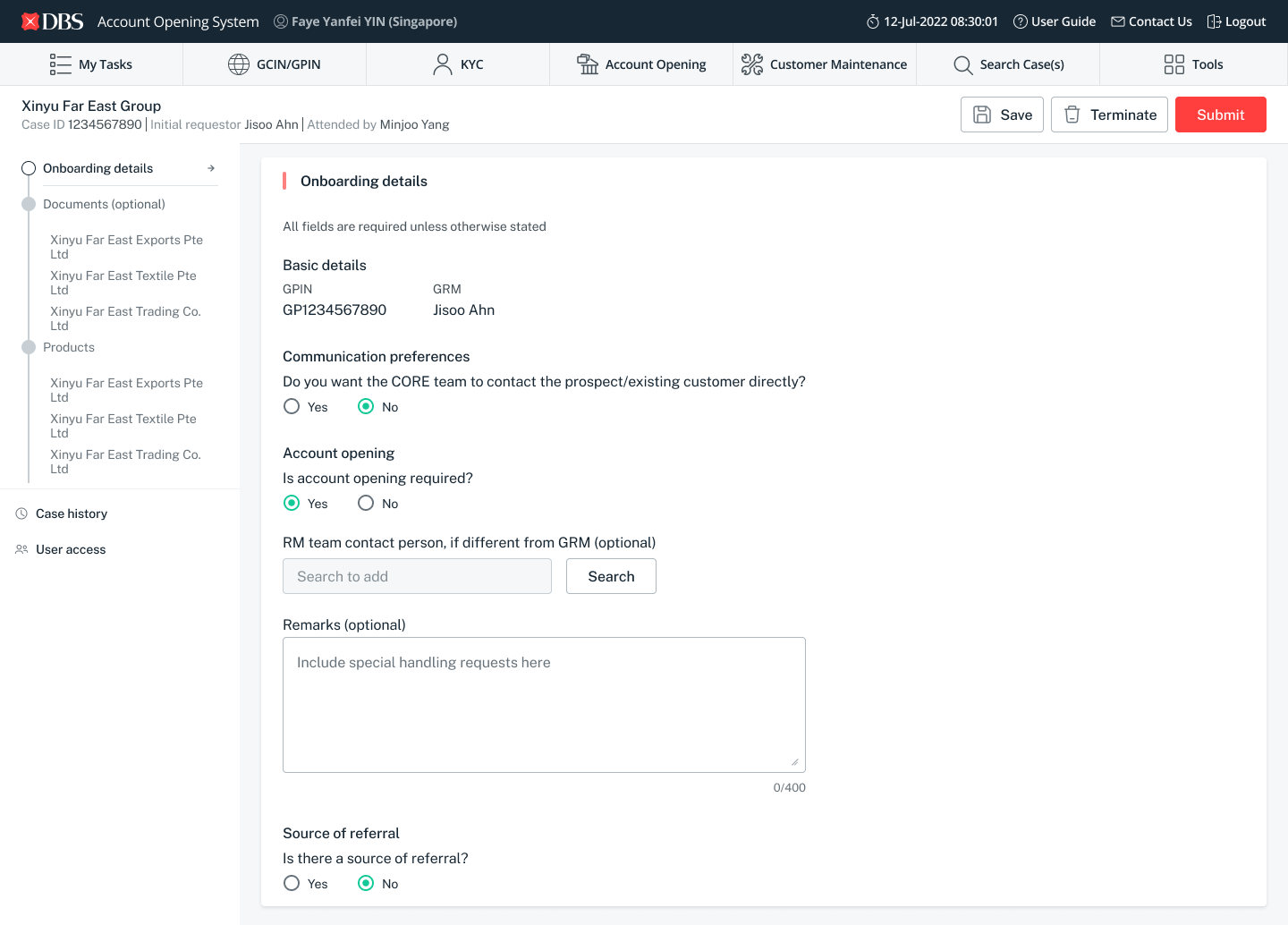Screen dimensions: 1288x925
Task: Open the My Tasks menu label
Action: click(106, 64)
